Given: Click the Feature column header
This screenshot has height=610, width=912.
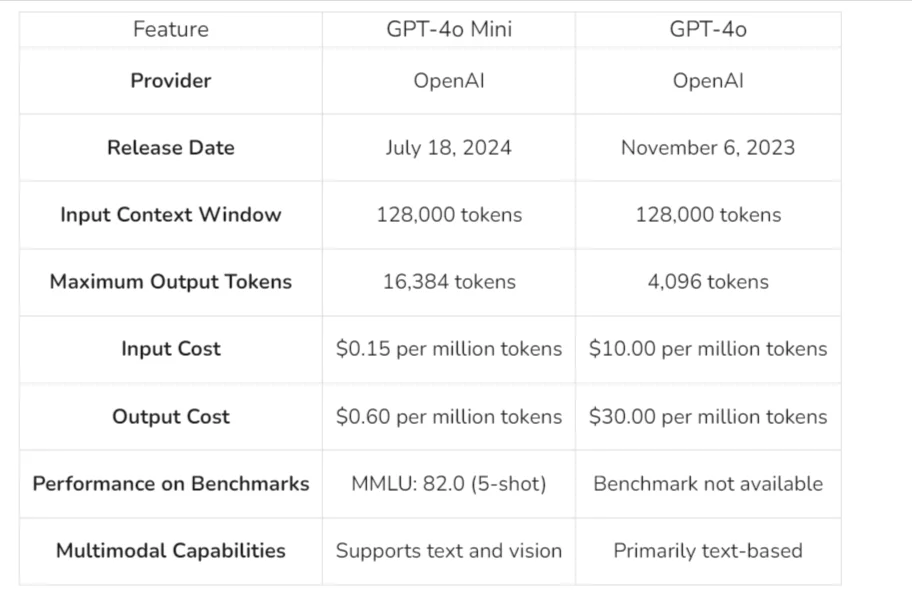Looking at the screenshot, I should pos(170,29).
